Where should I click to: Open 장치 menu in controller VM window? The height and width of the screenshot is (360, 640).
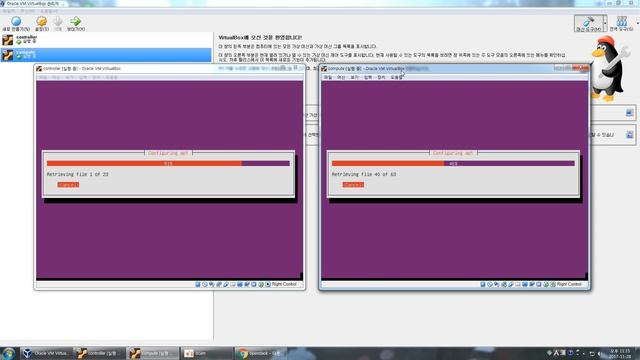pyautogui.click(x=96, y=77)
